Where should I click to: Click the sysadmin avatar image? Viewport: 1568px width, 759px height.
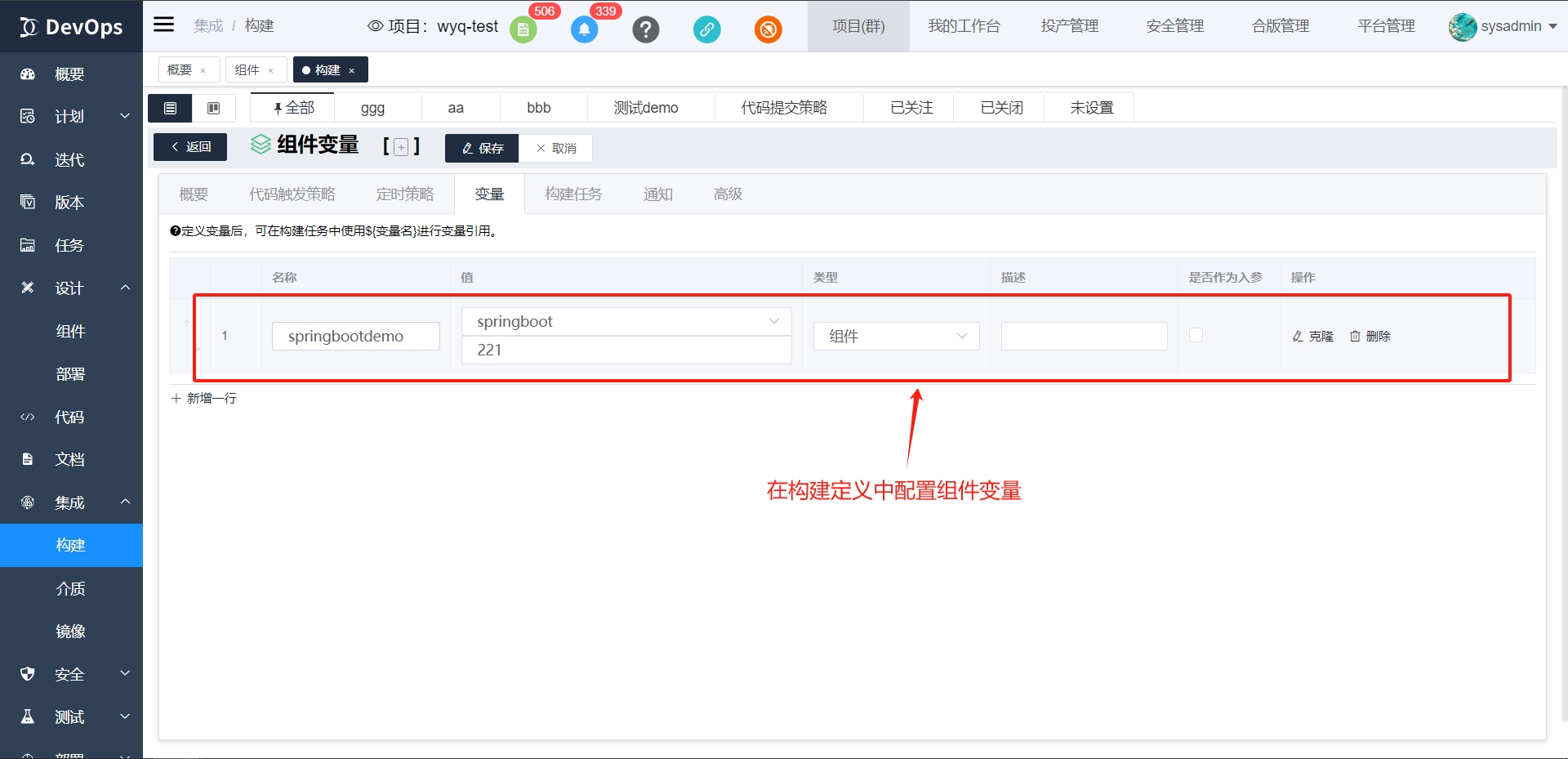(1463, 27)
